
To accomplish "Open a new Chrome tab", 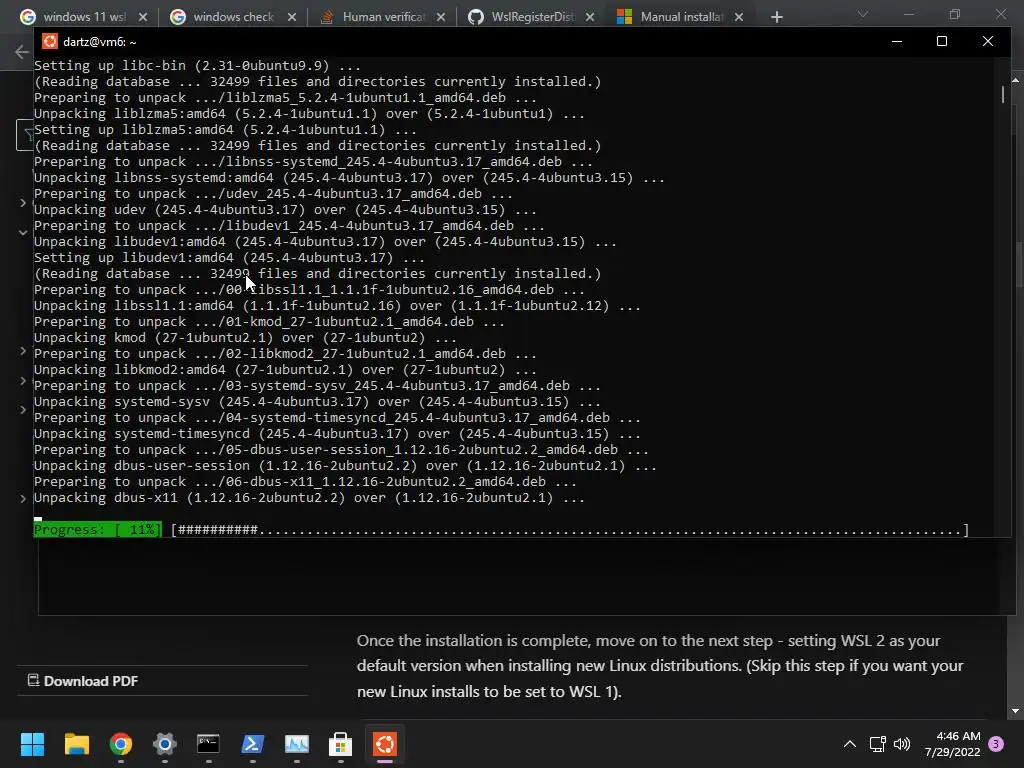I will coord(776,17).
